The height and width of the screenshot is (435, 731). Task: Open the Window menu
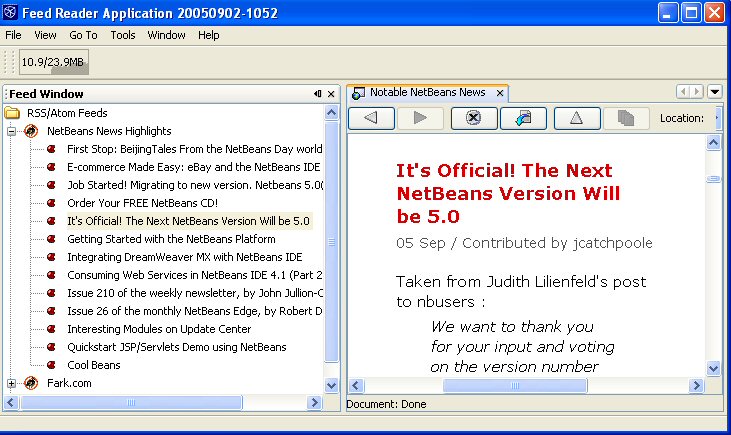(166, 35)
